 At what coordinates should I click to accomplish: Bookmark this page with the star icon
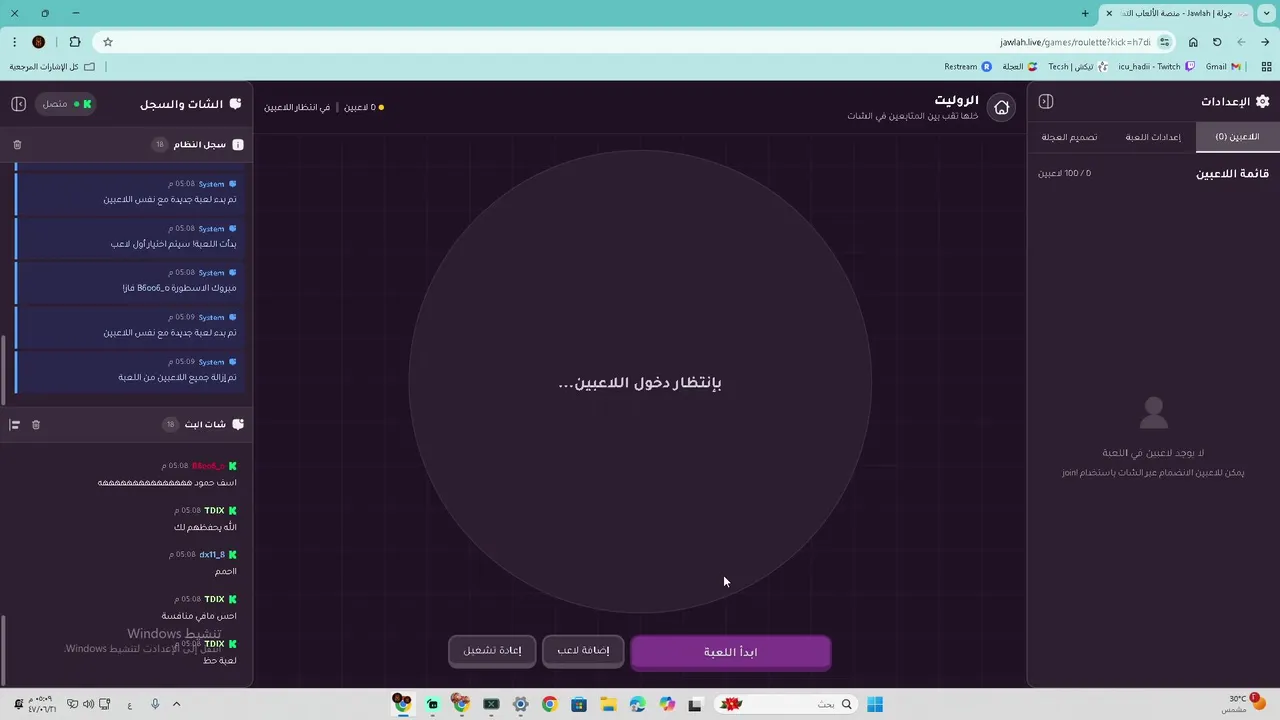[x=108, y=42]
